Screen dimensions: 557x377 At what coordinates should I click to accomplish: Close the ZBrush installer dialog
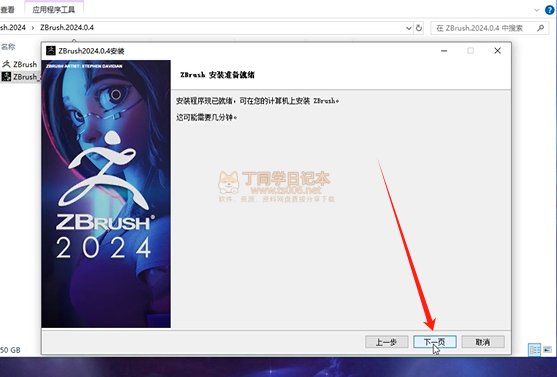coord(497,51)
